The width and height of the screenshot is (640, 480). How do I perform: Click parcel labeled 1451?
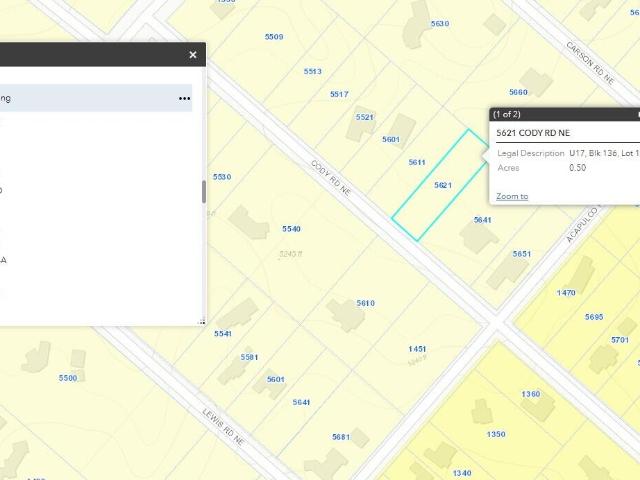(417, 349)
